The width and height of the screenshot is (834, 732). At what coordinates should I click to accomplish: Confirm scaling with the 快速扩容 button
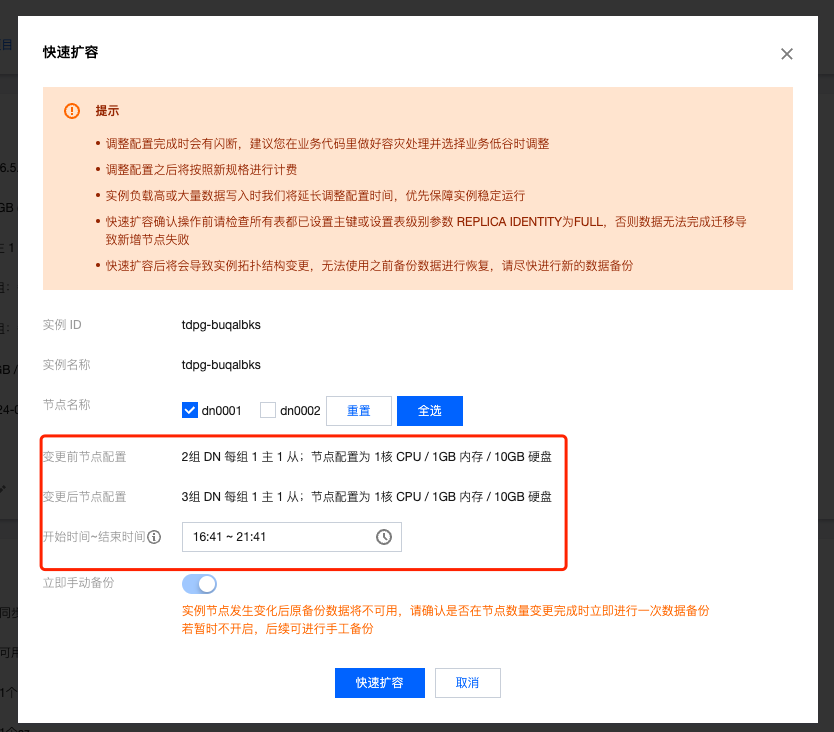[379, 682]
